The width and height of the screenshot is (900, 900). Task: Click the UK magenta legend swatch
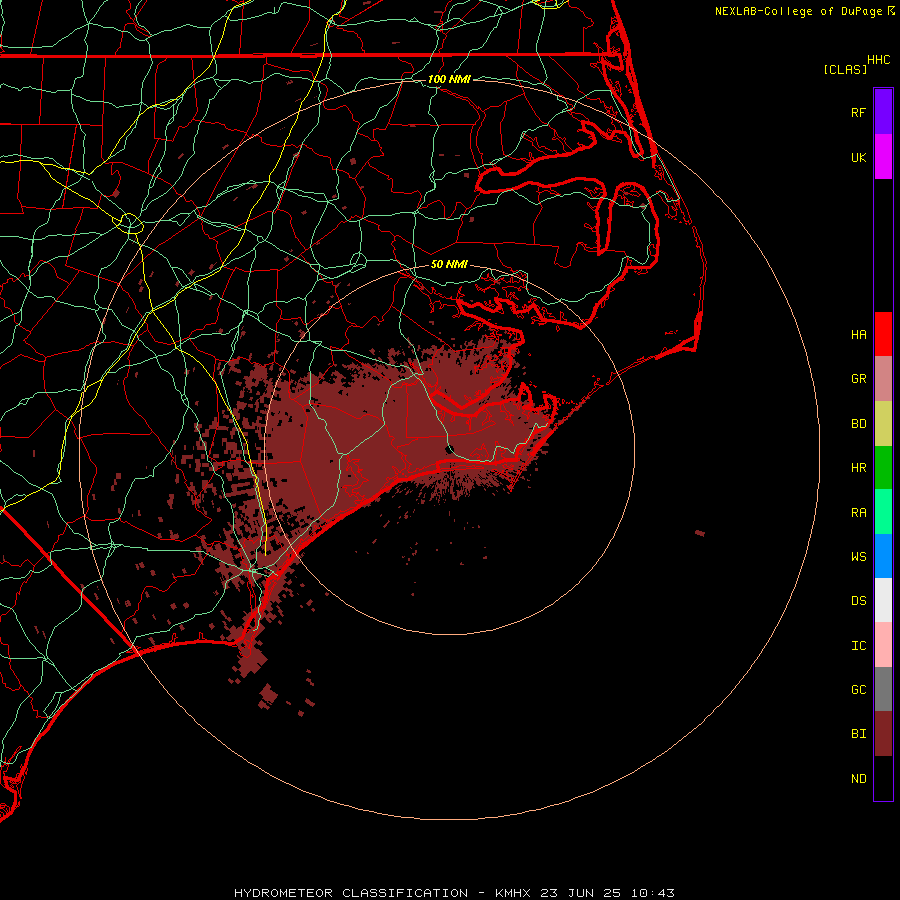point(883,157)
